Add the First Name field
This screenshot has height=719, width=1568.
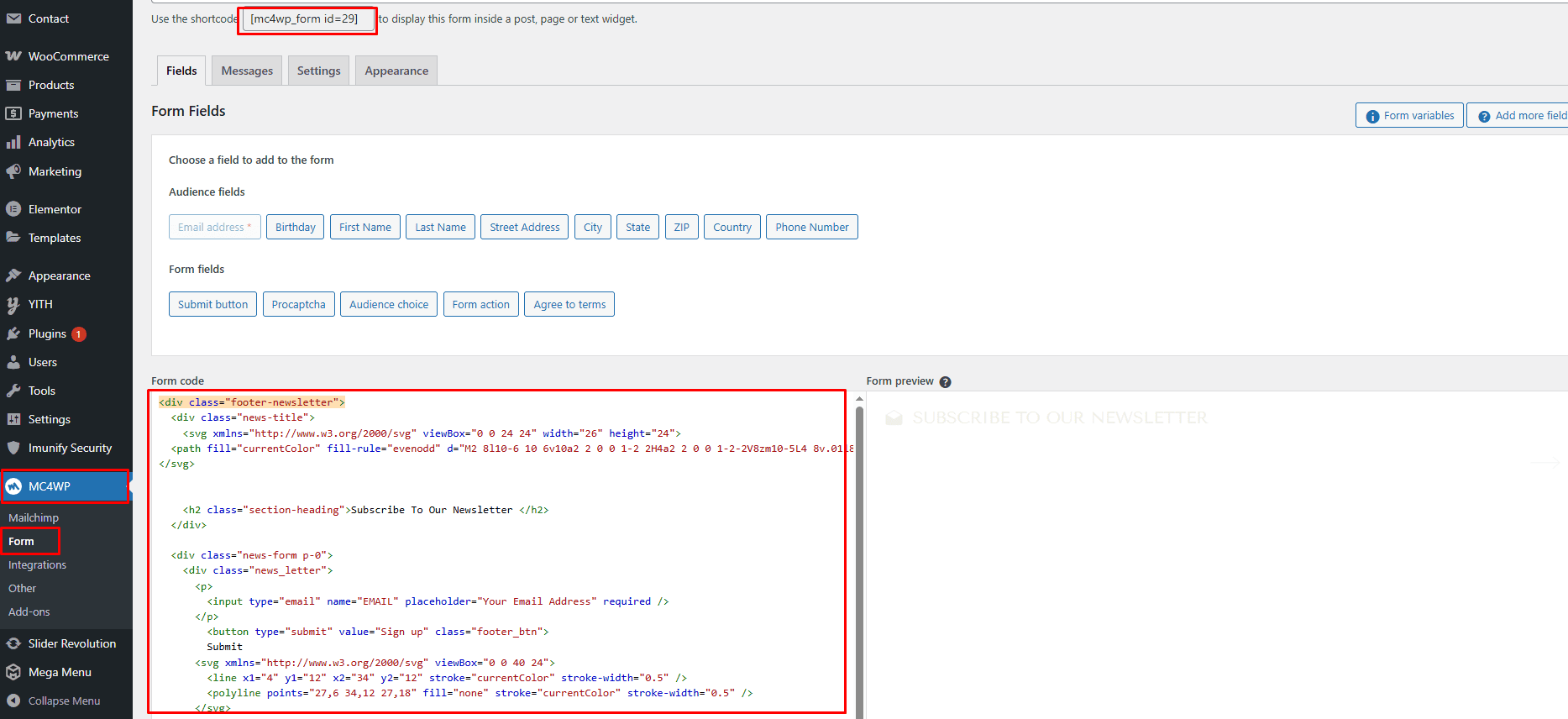[x=365, y=227]
